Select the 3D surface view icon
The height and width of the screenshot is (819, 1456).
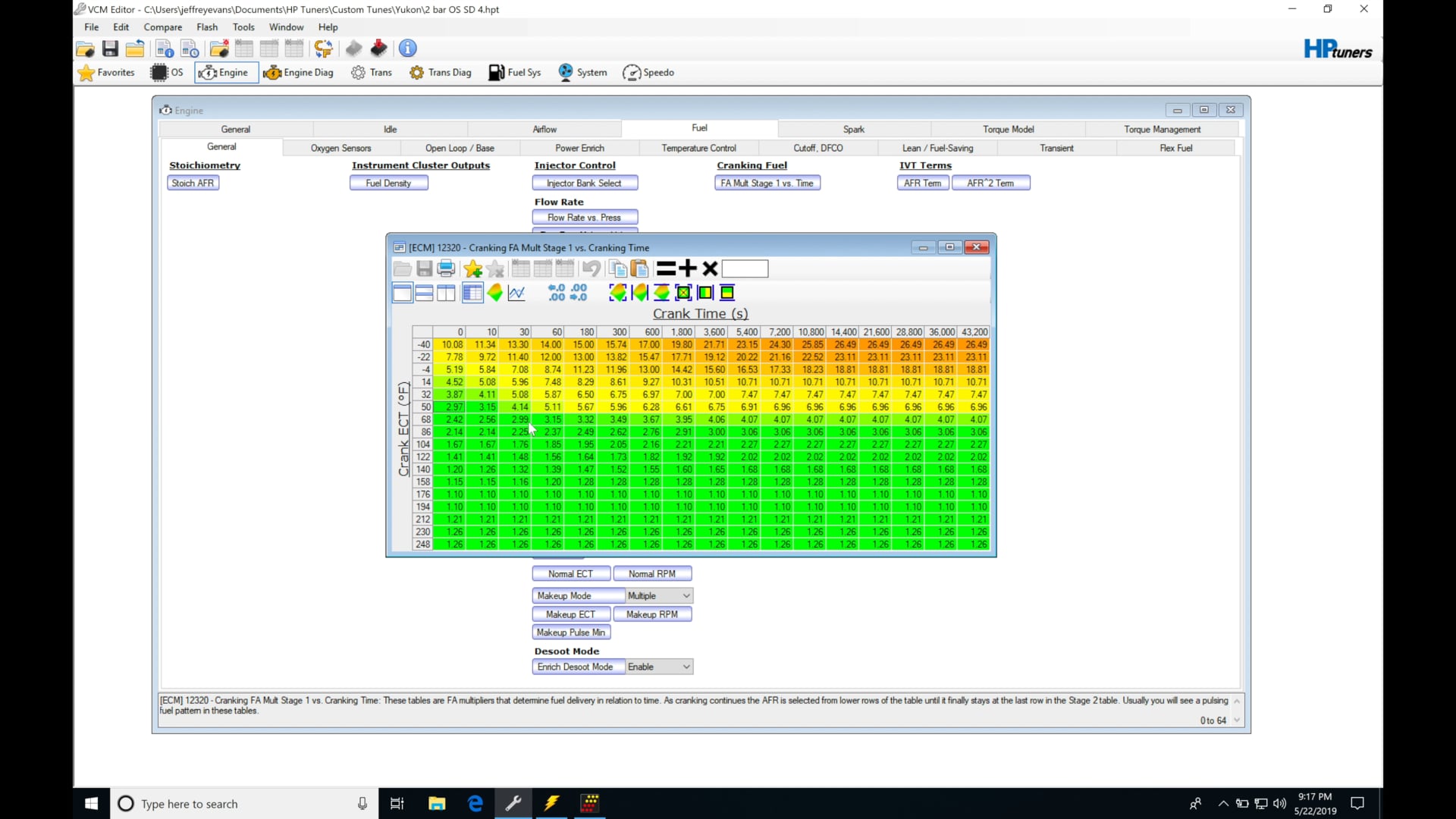[495, 292]
